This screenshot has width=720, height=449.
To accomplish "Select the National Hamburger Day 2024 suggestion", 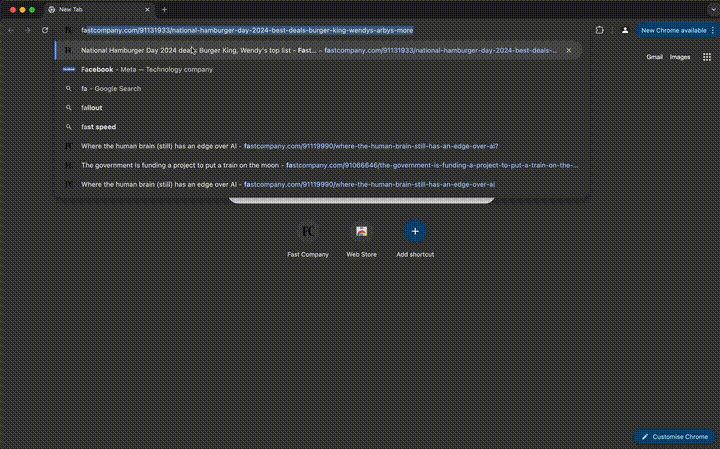I will pyautogui.click(x=318, y=51).
